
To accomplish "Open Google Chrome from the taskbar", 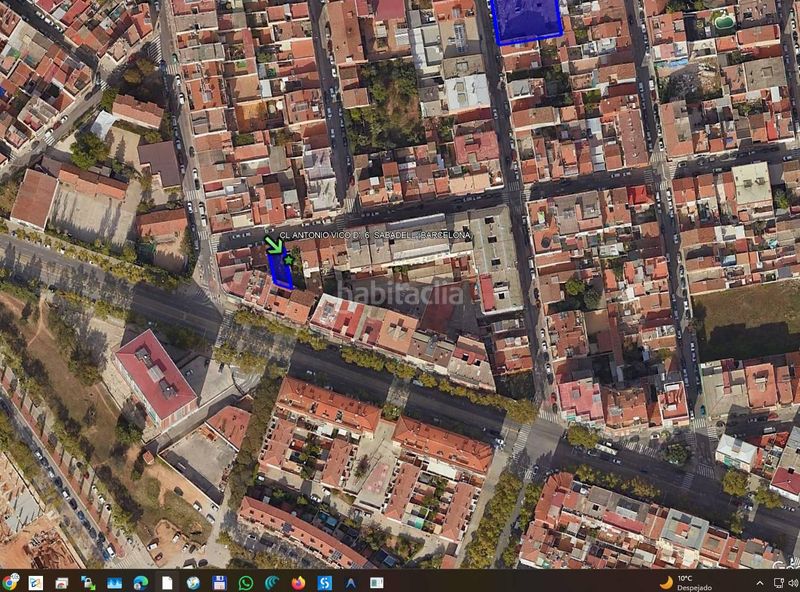I will (9, 582).
